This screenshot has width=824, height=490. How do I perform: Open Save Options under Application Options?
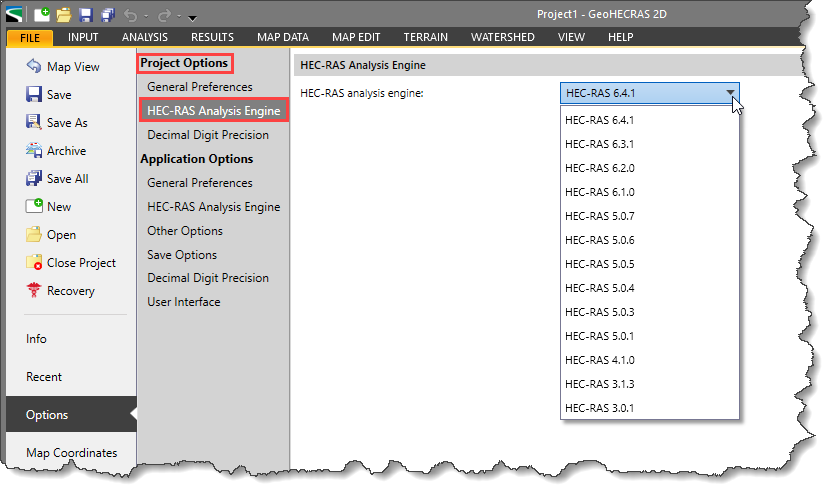coord(182,255)
